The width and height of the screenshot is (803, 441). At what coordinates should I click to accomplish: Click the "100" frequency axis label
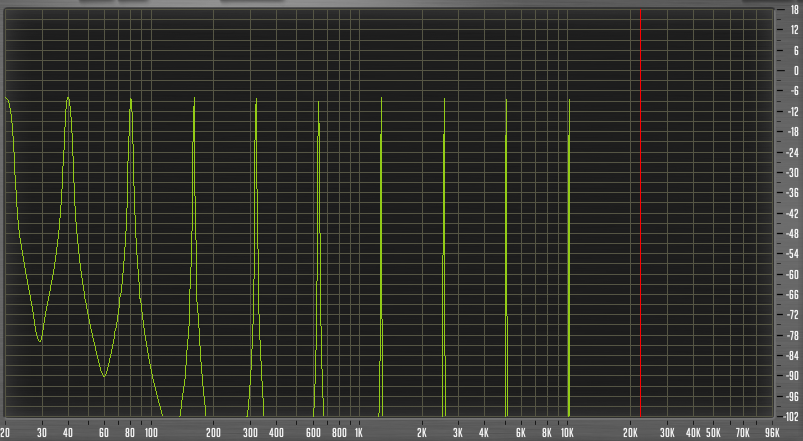[151, 433]
